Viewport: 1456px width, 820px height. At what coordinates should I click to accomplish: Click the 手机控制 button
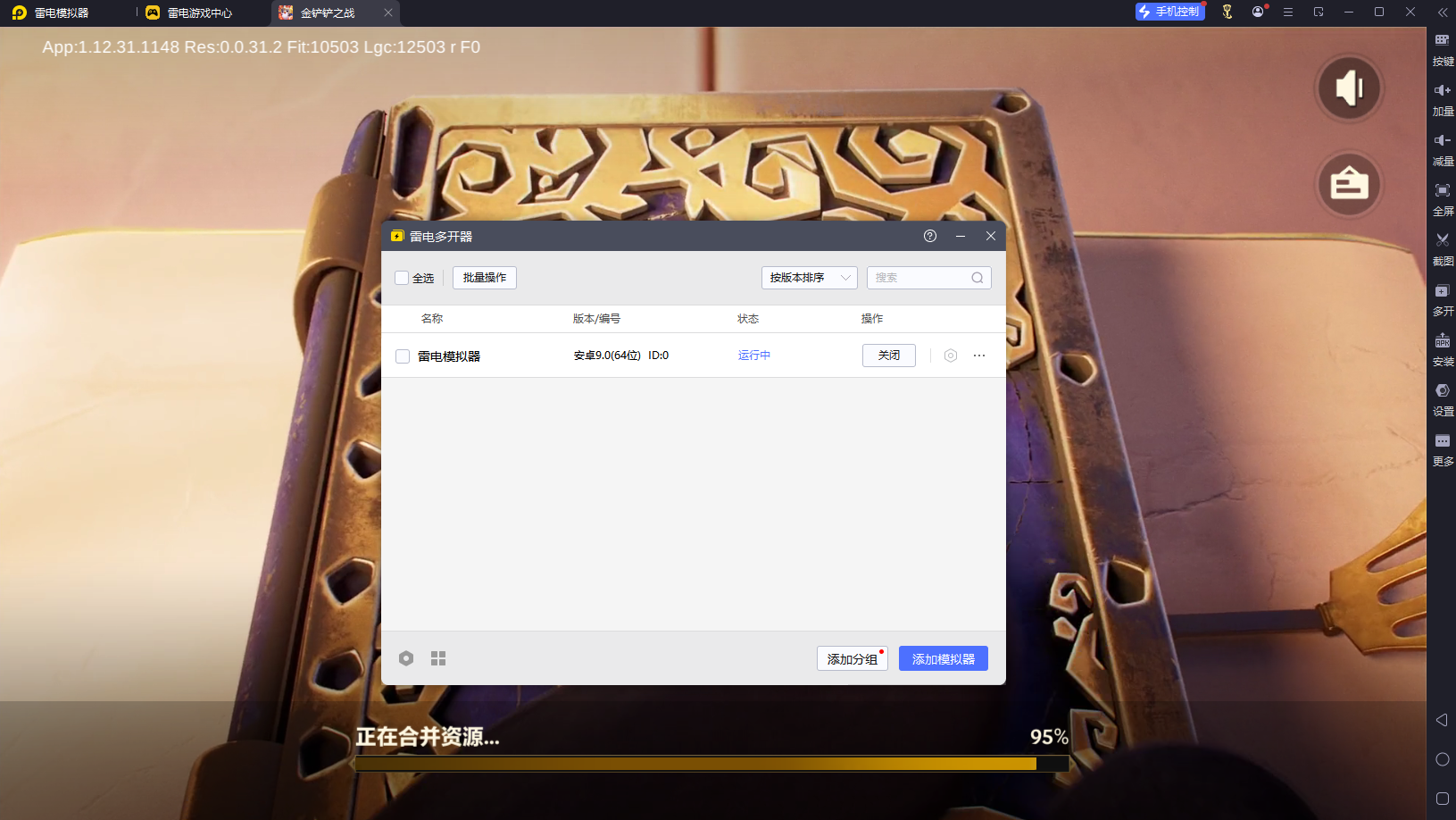click(1170, 12)
